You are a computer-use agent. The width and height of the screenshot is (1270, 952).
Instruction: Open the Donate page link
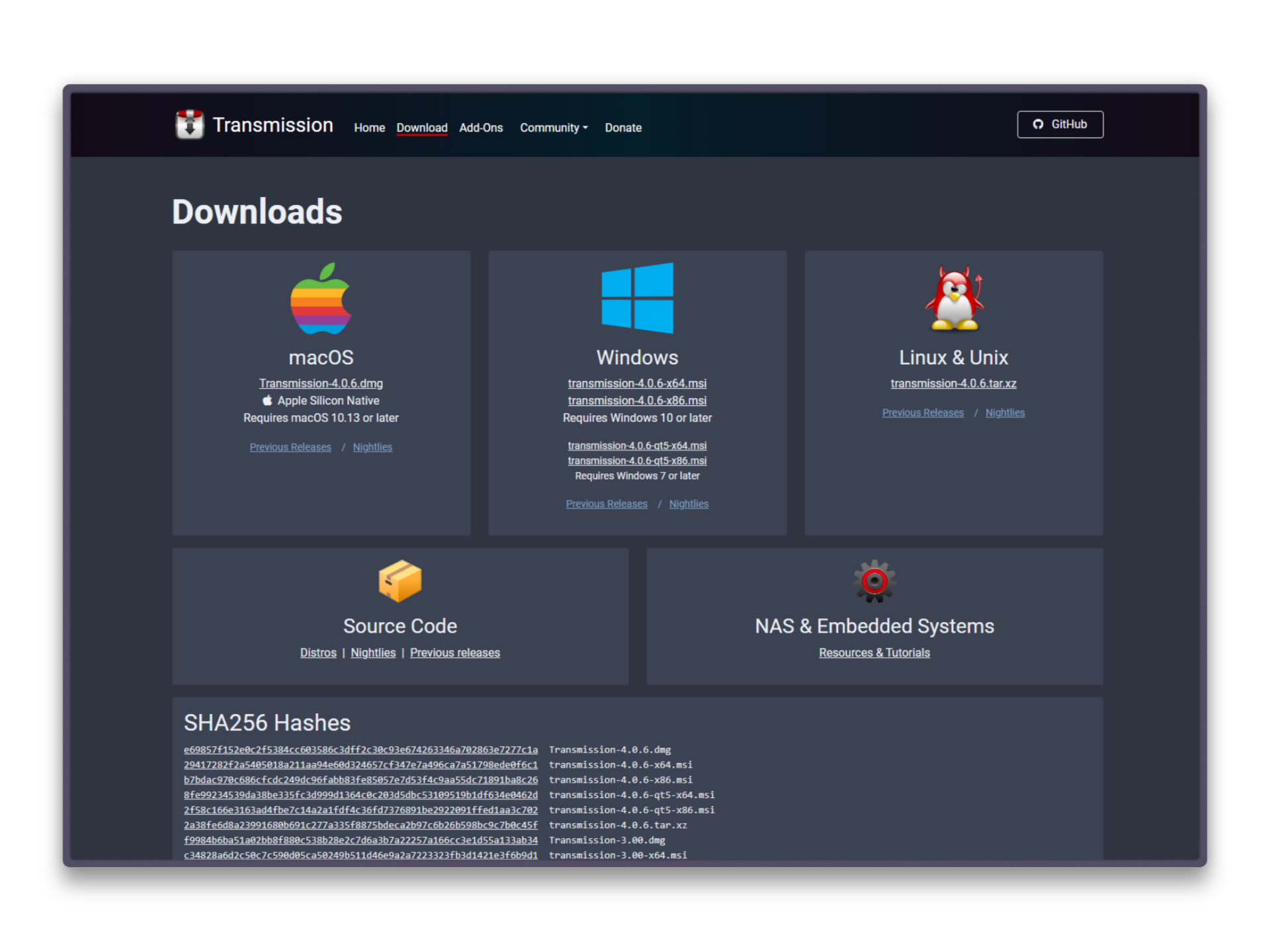tap(622, 128)
